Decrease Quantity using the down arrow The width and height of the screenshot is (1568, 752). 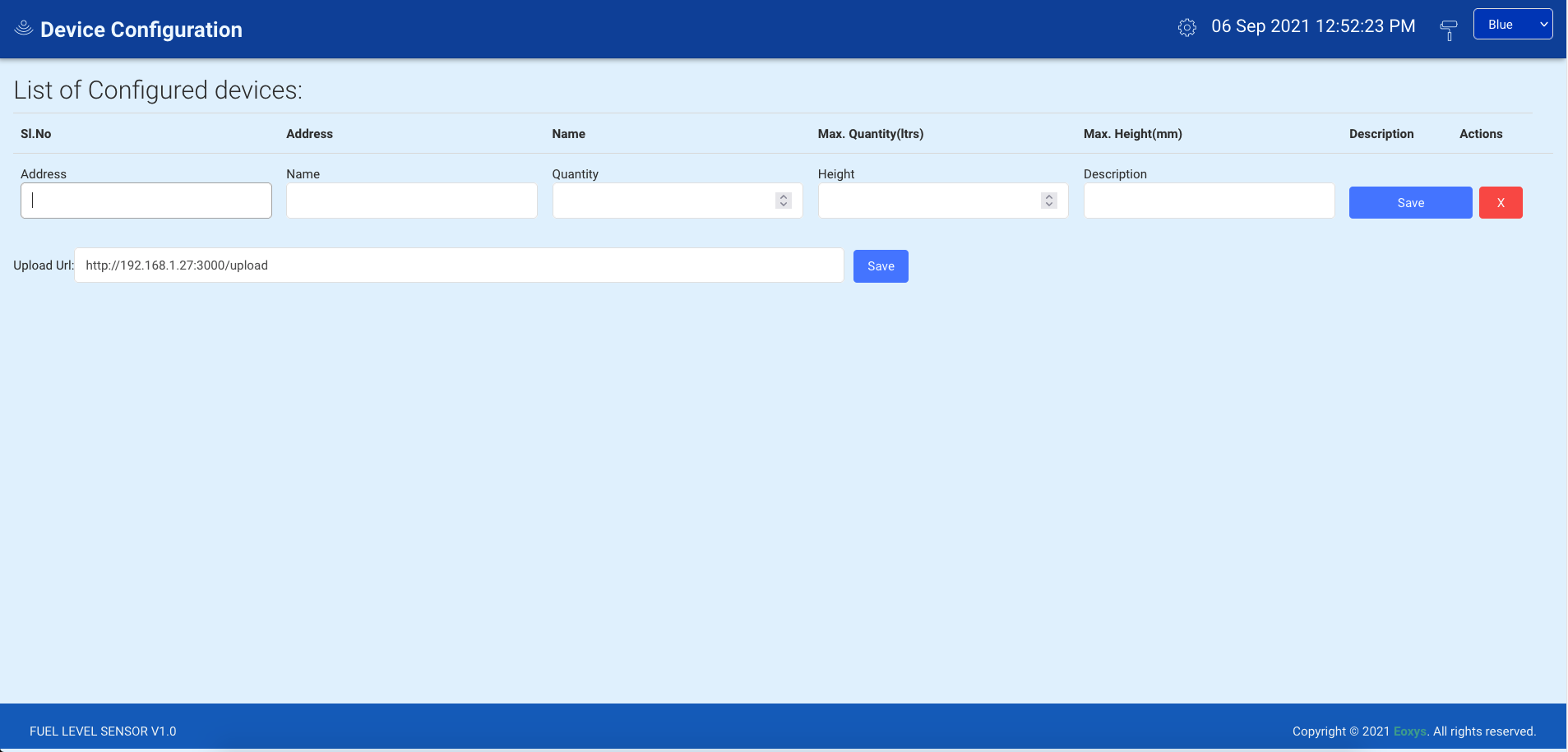784,205
